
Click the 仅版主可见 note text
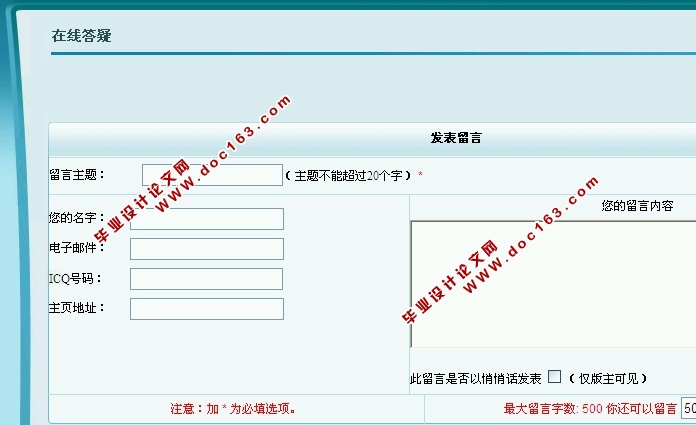pyautogui.click(x=608, y=378)
